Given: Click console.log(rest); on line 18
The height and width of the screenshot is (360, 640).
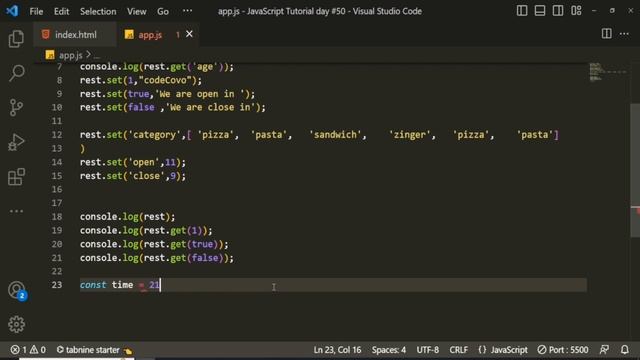Looking at the screenshot, I should pos(127,217).
